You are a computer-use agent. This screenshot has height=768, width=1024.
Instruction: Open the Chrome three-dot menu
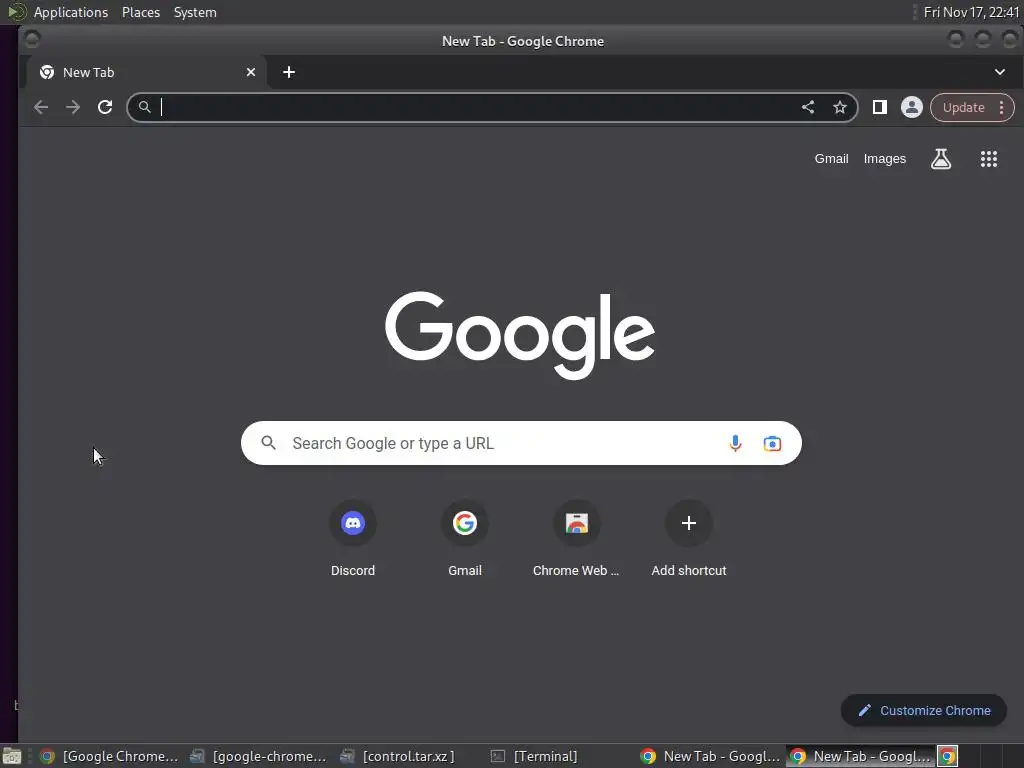coord(1001,108)
